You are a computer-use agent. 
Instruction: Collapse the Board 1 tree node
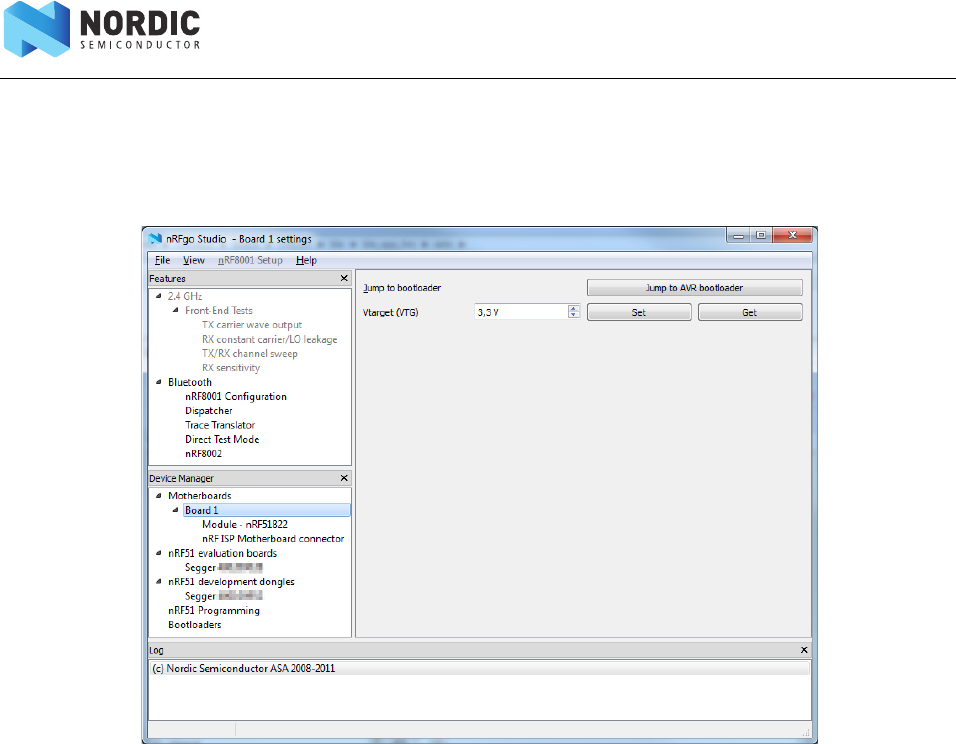[x=176, y=510]
